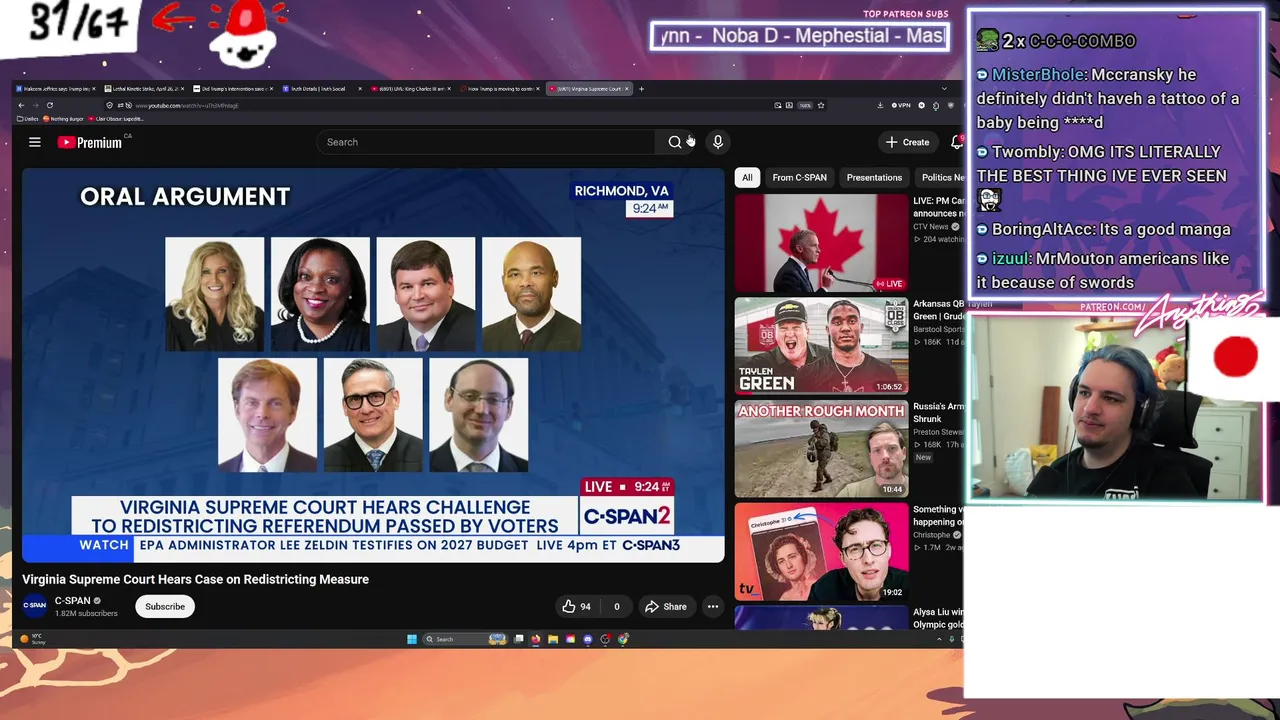
Task: Start voice search with the microphone icon
Action: pos(717,142)
